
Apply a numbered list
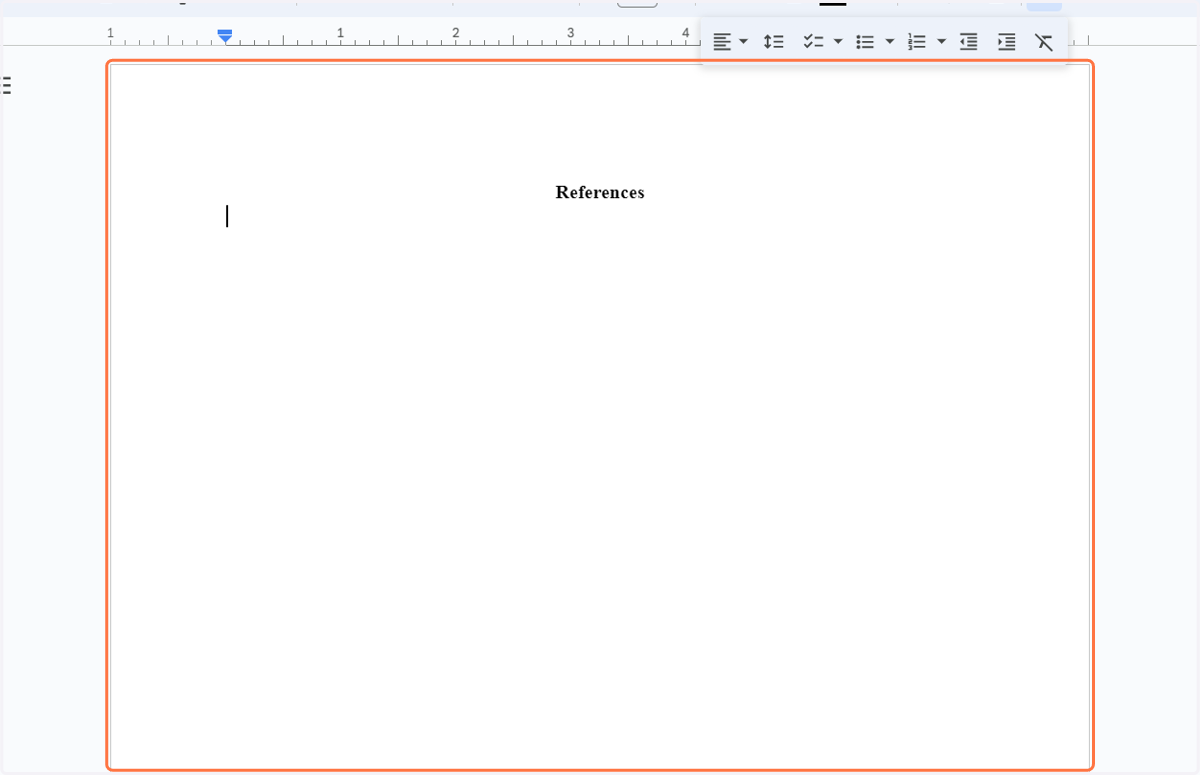click(x=917, y=42)
